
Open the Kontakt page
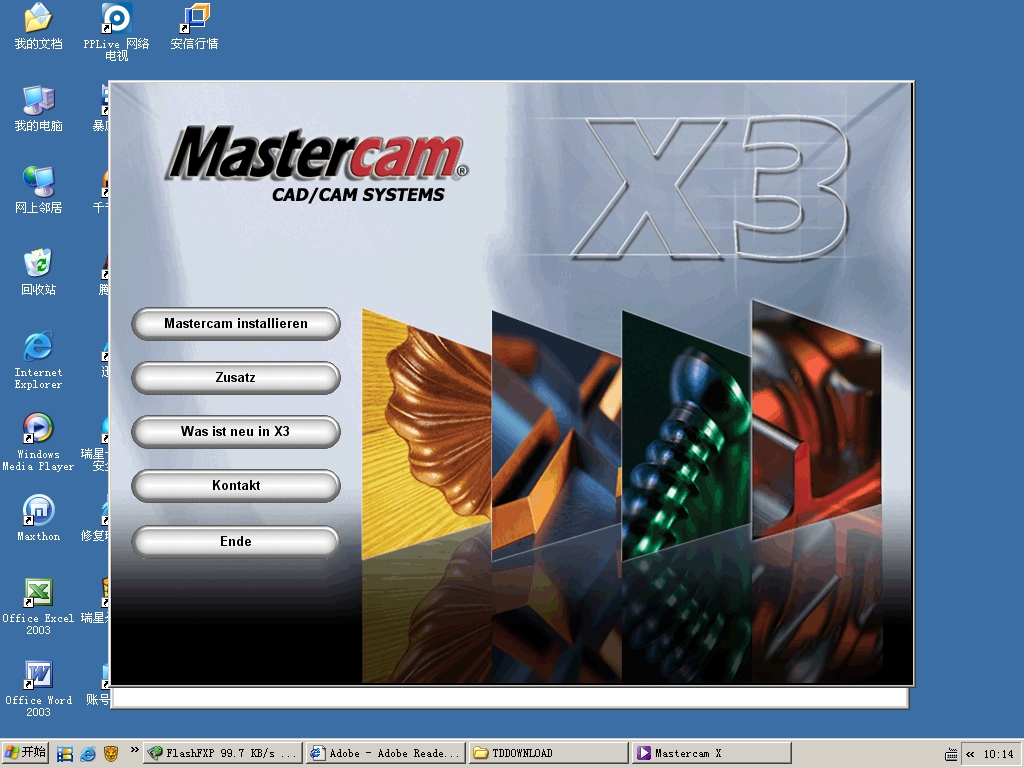coord(236,486)
